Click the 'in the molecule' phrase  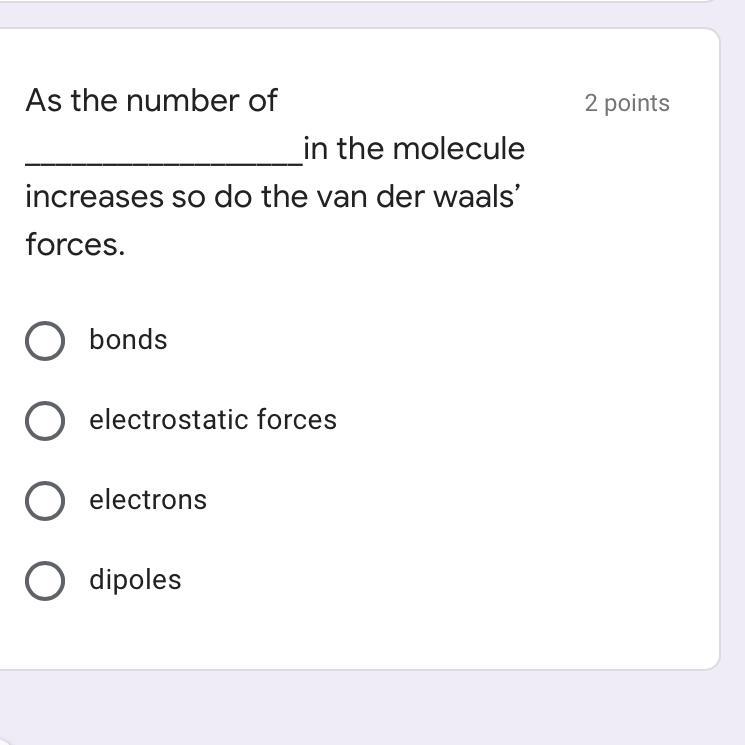414,149
